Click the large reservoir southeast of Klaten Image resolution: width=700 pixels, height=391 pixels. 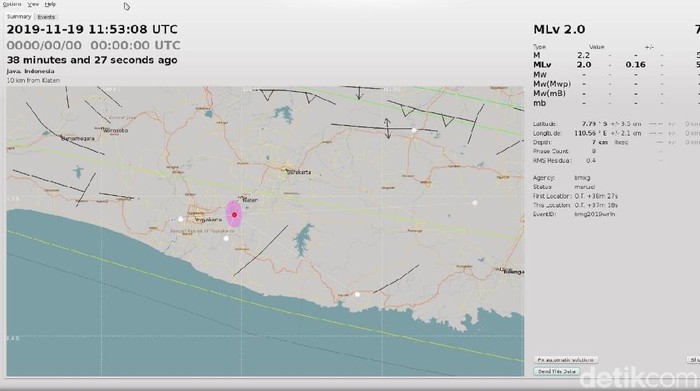click(304, 240)
